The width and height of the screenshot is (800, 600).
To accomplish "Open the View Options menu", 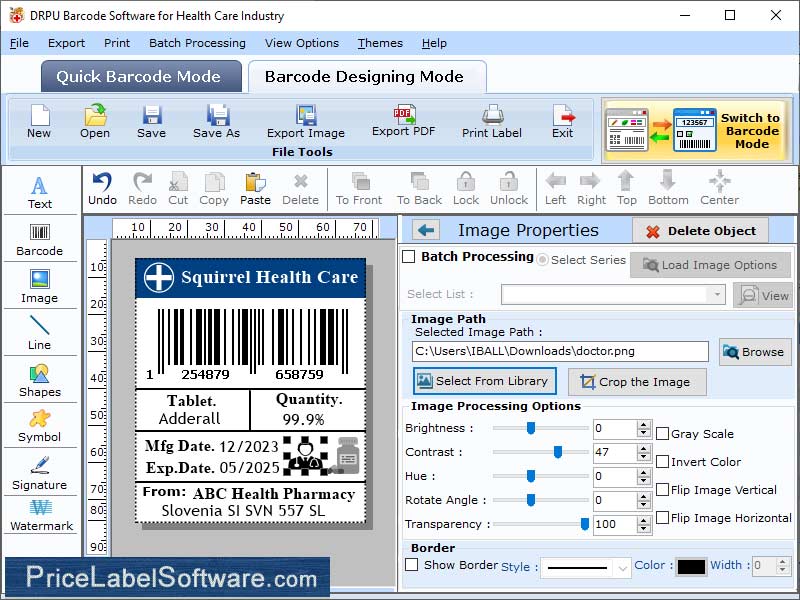I will [302, 43].
